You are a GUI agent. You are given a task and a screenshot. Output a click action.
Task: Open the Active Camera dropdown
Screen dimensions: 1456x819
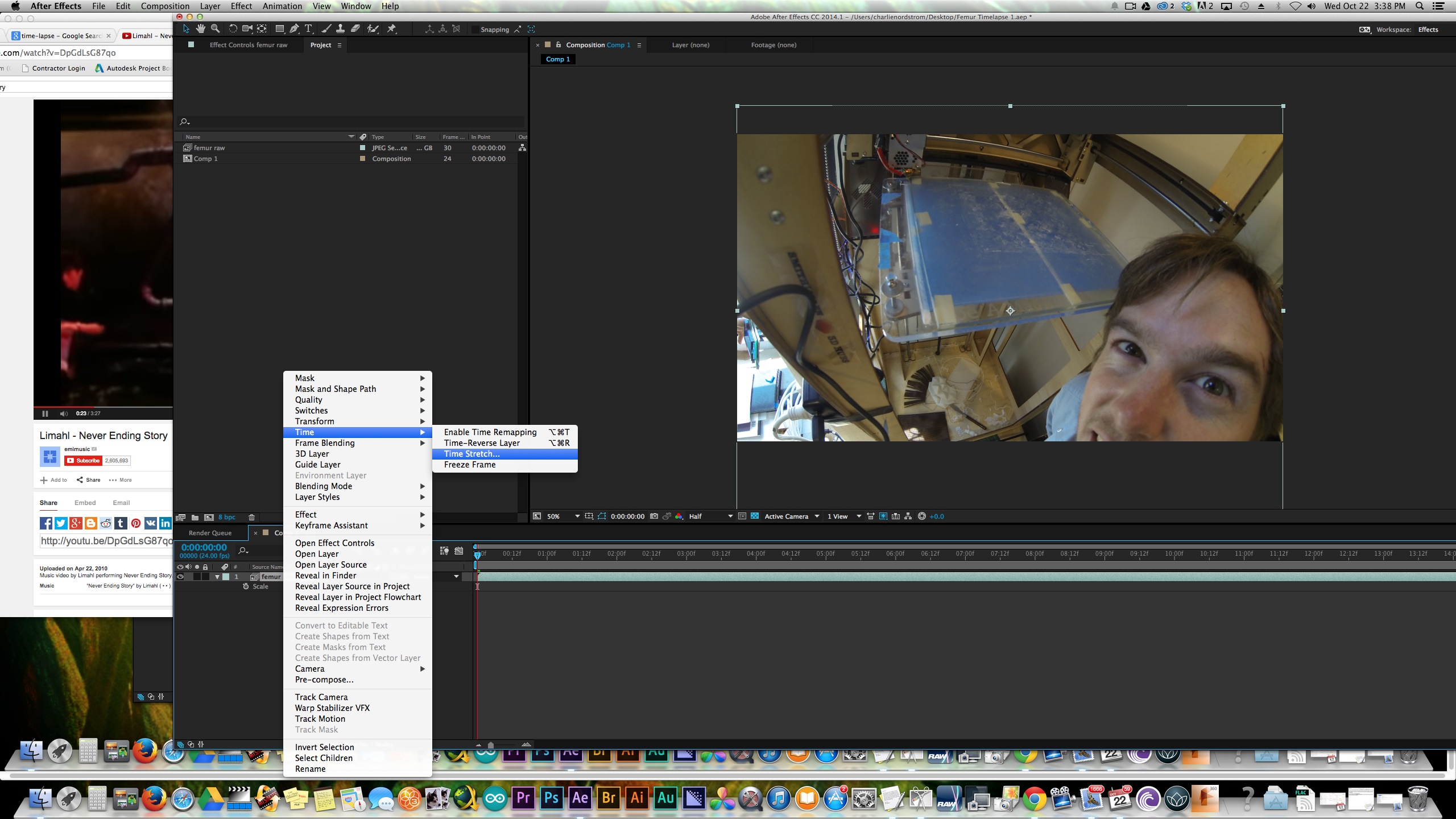pyautogui.click(x=792, y=516)
